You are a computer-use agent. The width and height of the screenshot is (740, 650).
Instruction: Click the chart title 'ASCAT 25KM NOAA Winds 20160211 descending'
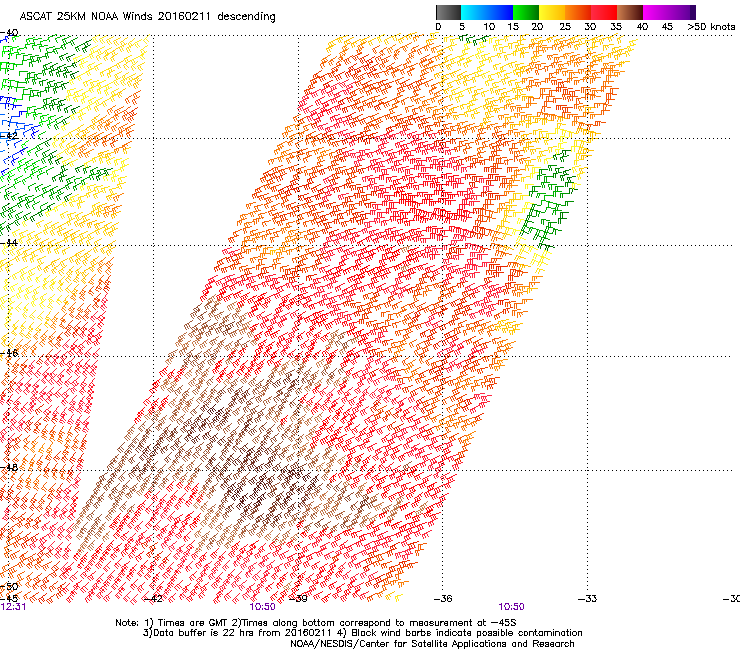tap(148, 17)
